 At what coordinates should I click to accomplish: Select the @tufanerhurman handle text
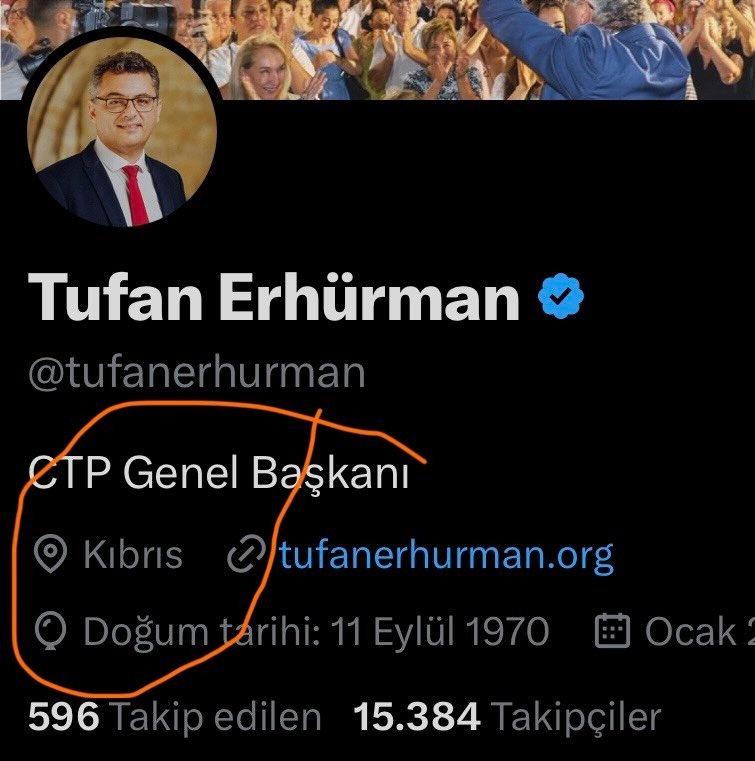point(197,373)
